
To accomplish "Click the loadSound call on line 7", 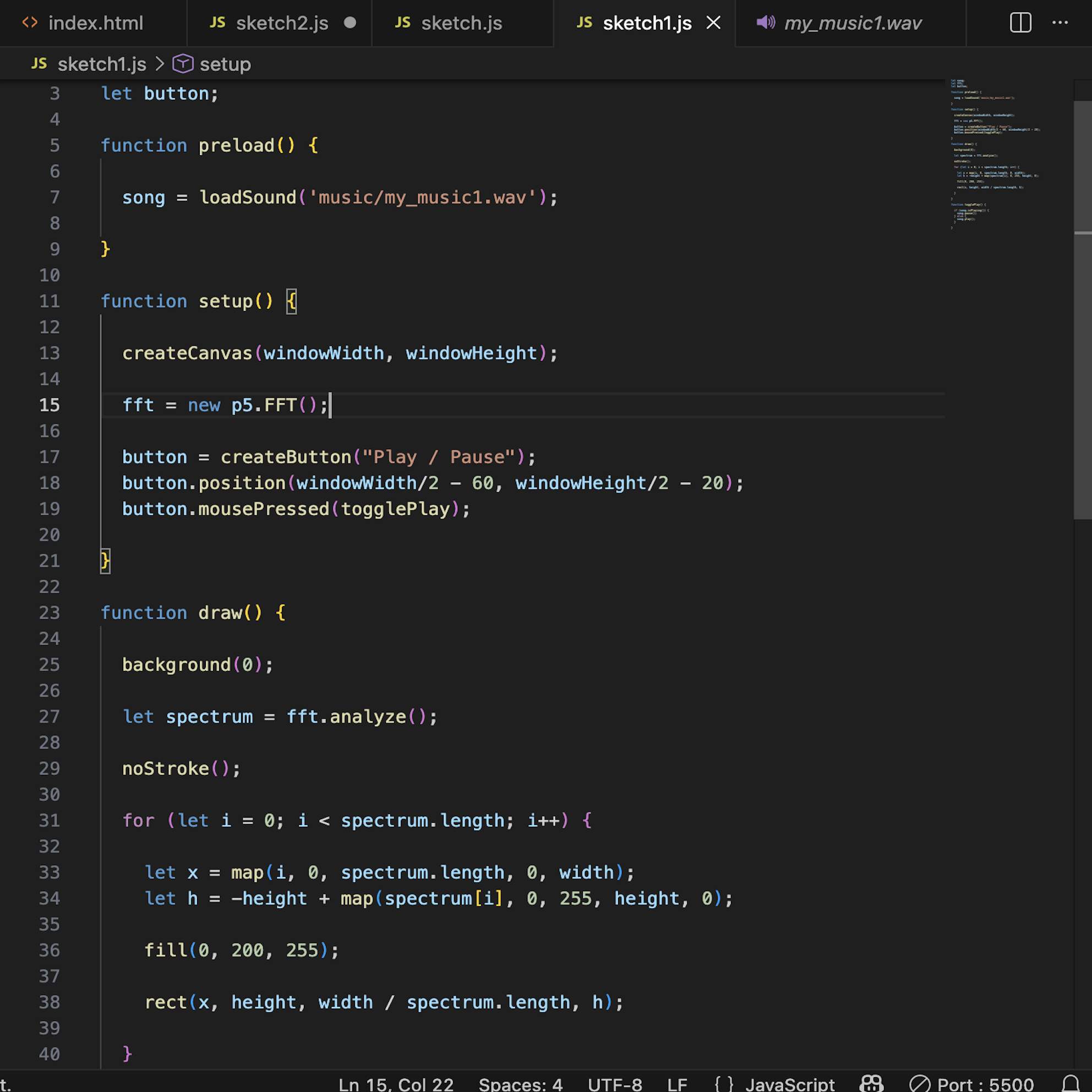I will click(248, 198).
